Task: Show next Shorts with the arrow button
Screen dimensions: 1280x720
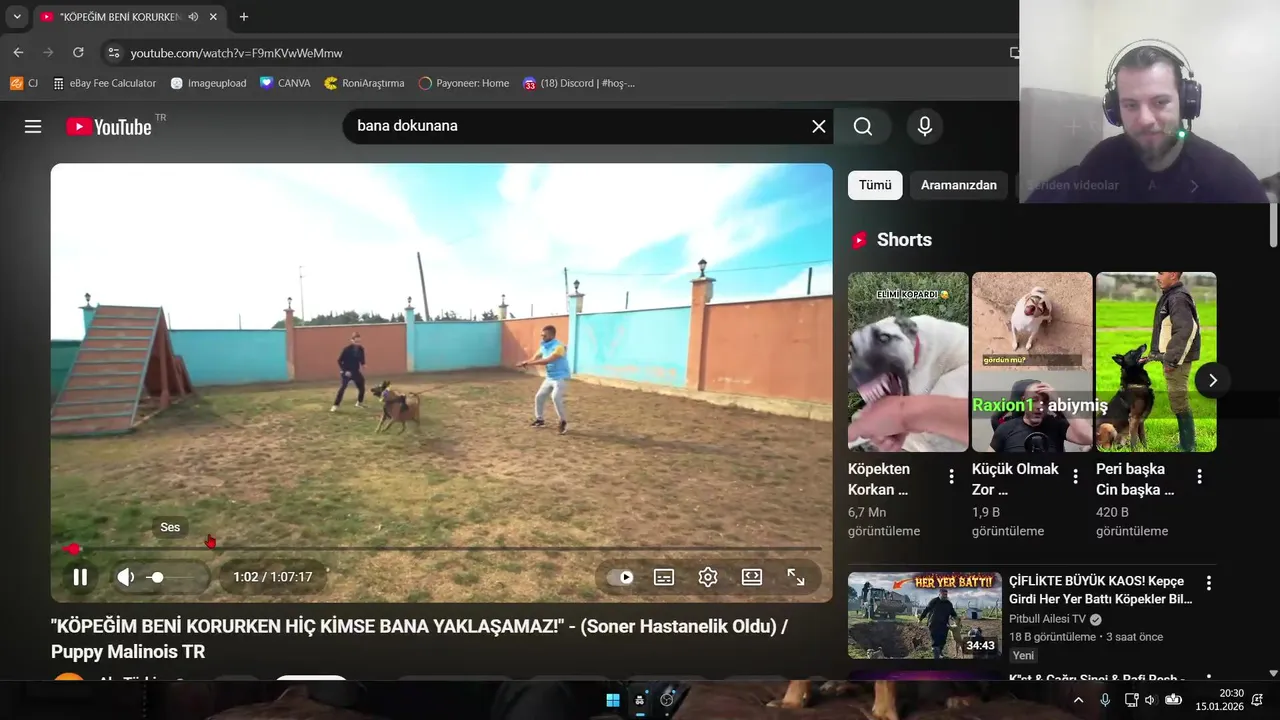Action: pos(1212,380)
